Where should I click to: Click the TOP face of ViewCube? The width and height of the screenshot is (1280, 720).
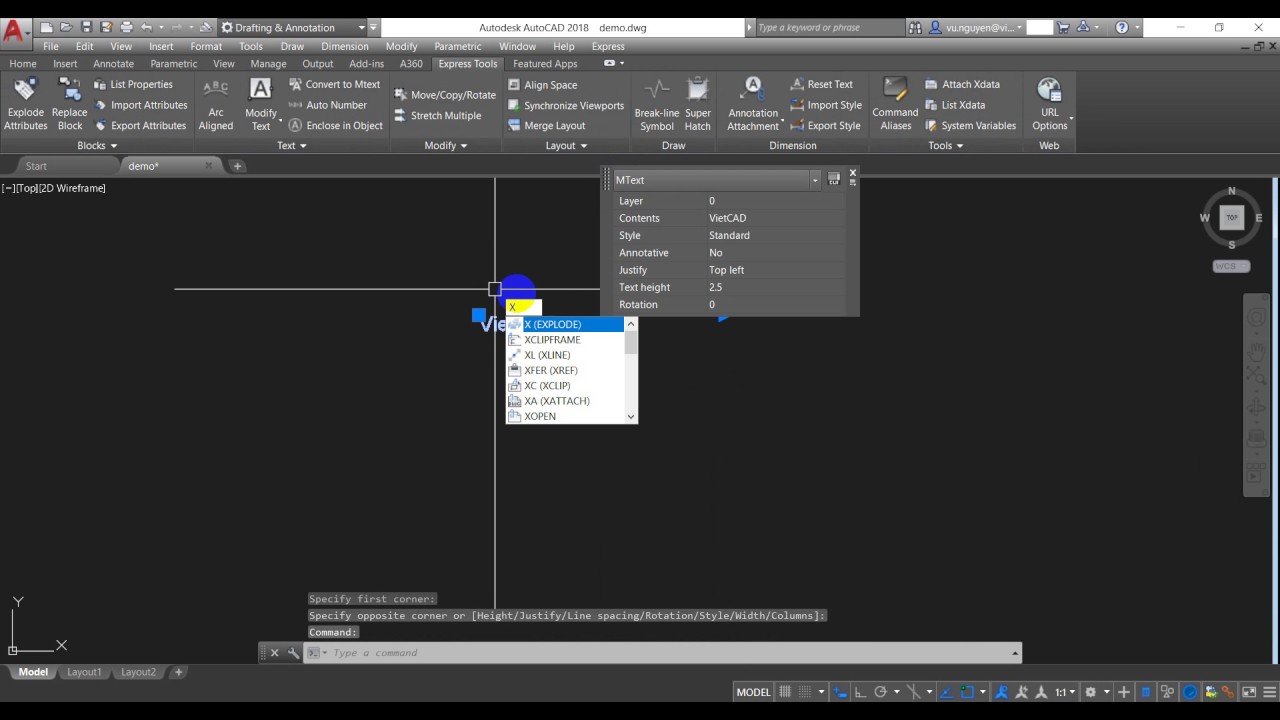point(1232,217)
